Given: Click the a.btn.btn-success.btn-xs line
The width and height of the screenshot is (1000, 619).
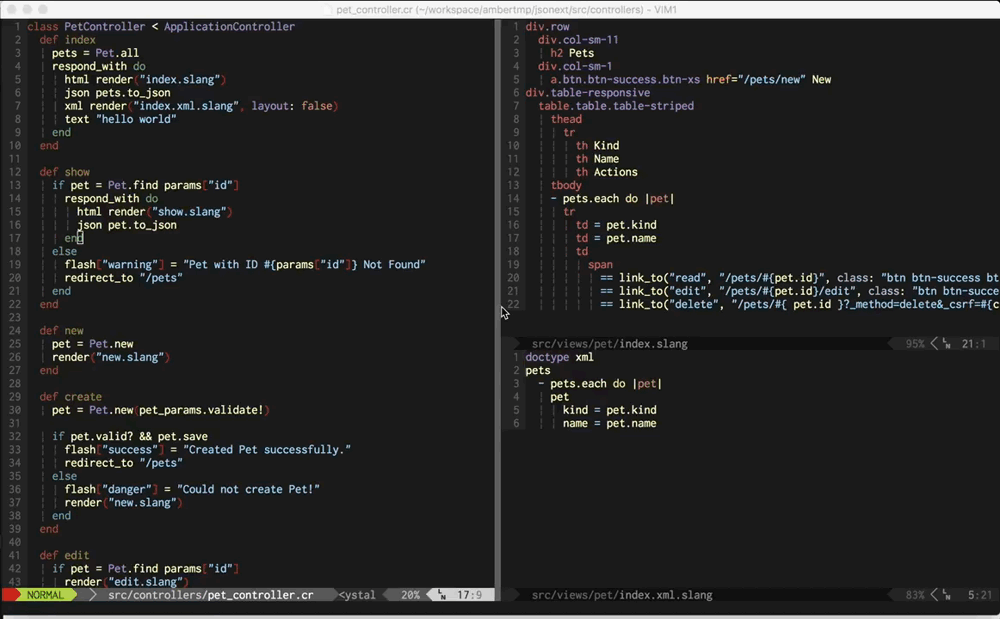Looking at the screenshot, I should (x=691, y=80).
